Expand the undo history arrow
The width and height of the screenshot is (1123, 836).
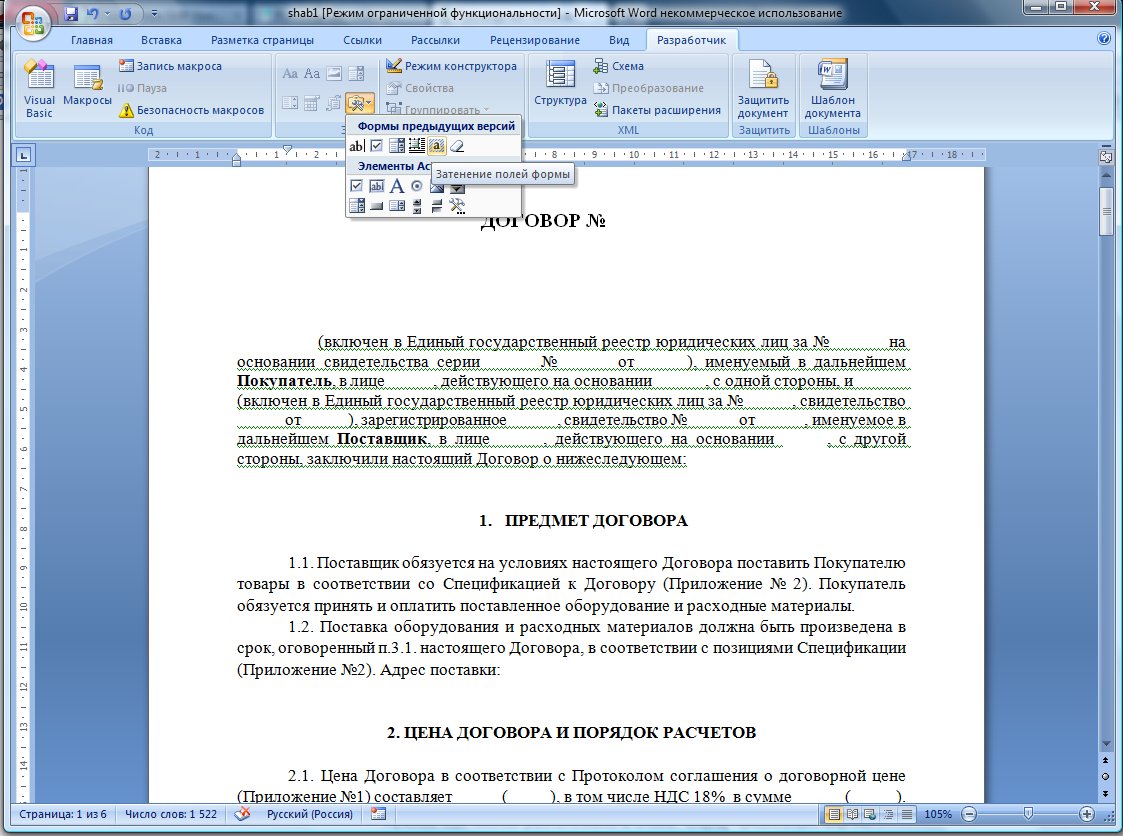click(x=108, y=15)
